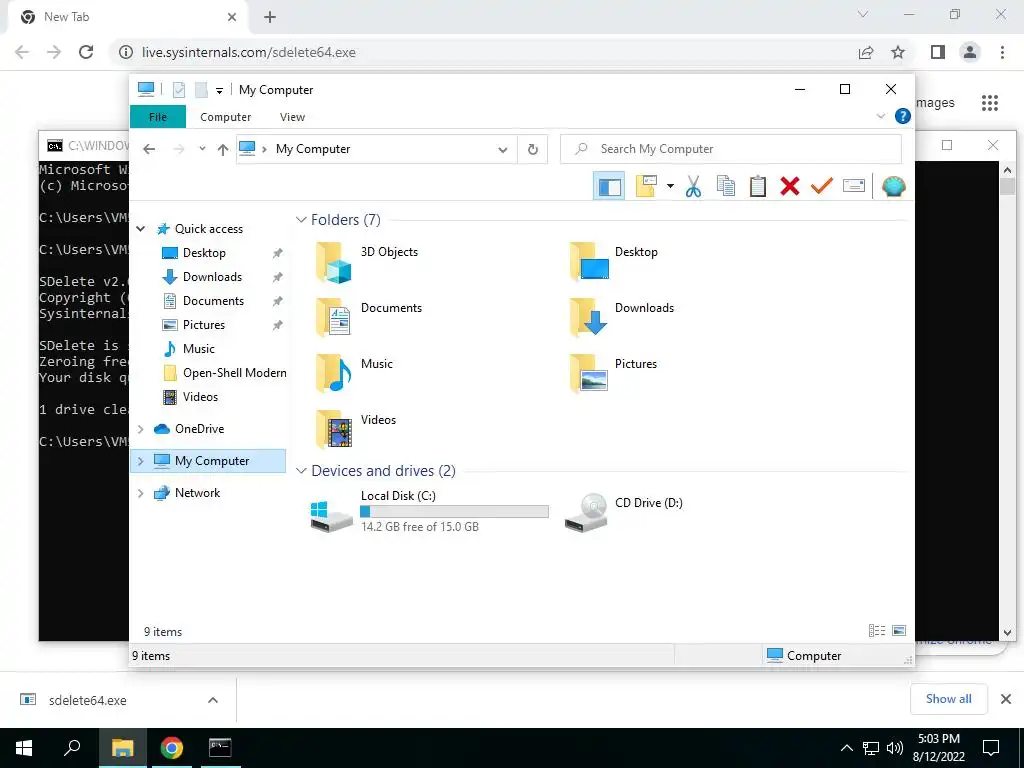This screenshot has width=1024, height=768.
Task: Select CD Drive (D:)
Action: (624, 512)
